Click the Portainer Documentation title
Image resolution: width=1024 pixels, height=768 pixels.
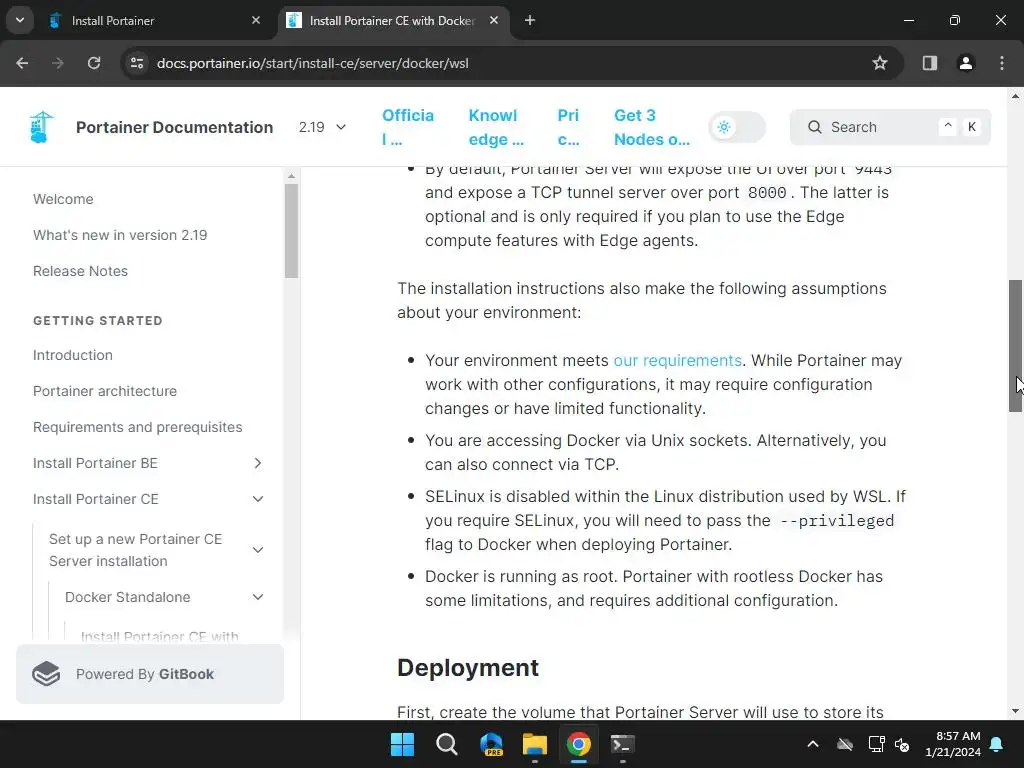pos(174,127)
